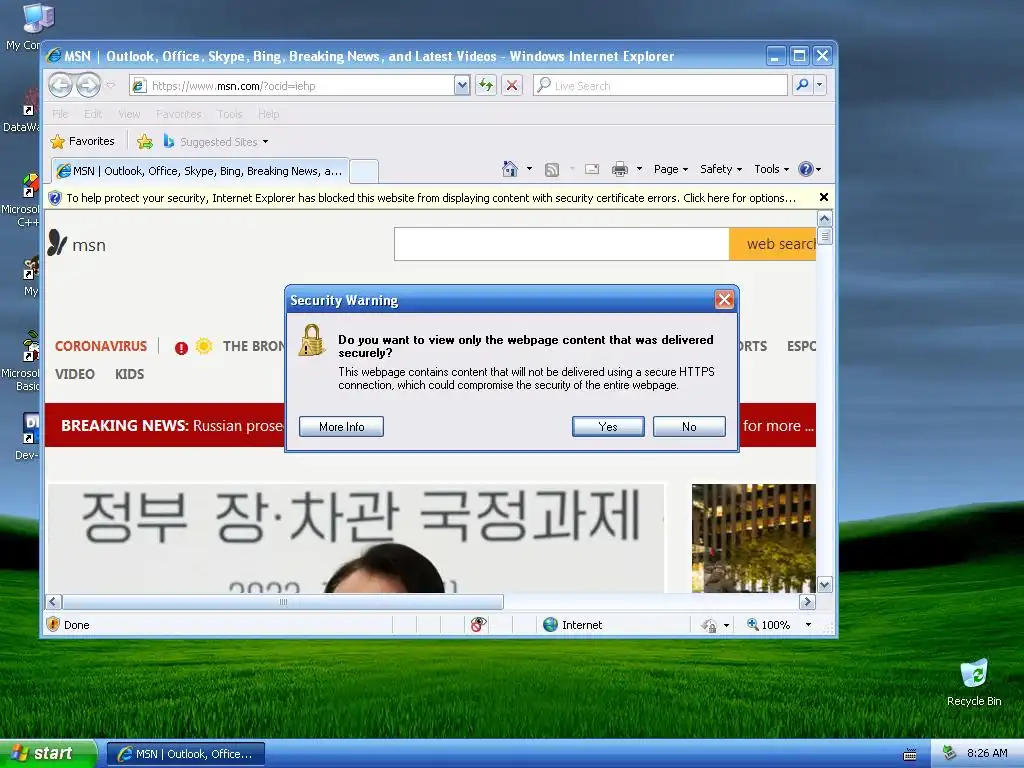Click the Internet zone globe icon

(x=551, y=625)
